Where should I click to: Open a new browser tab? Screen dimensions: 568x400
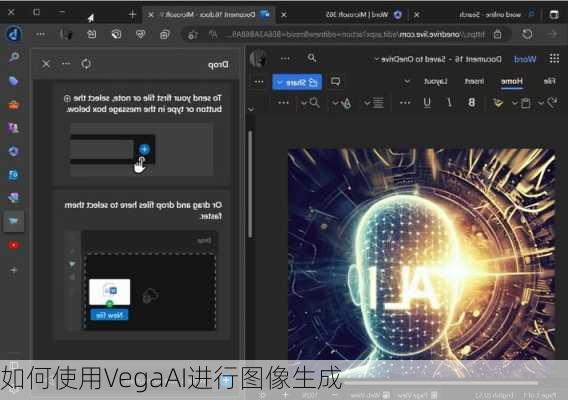[132, 14]
